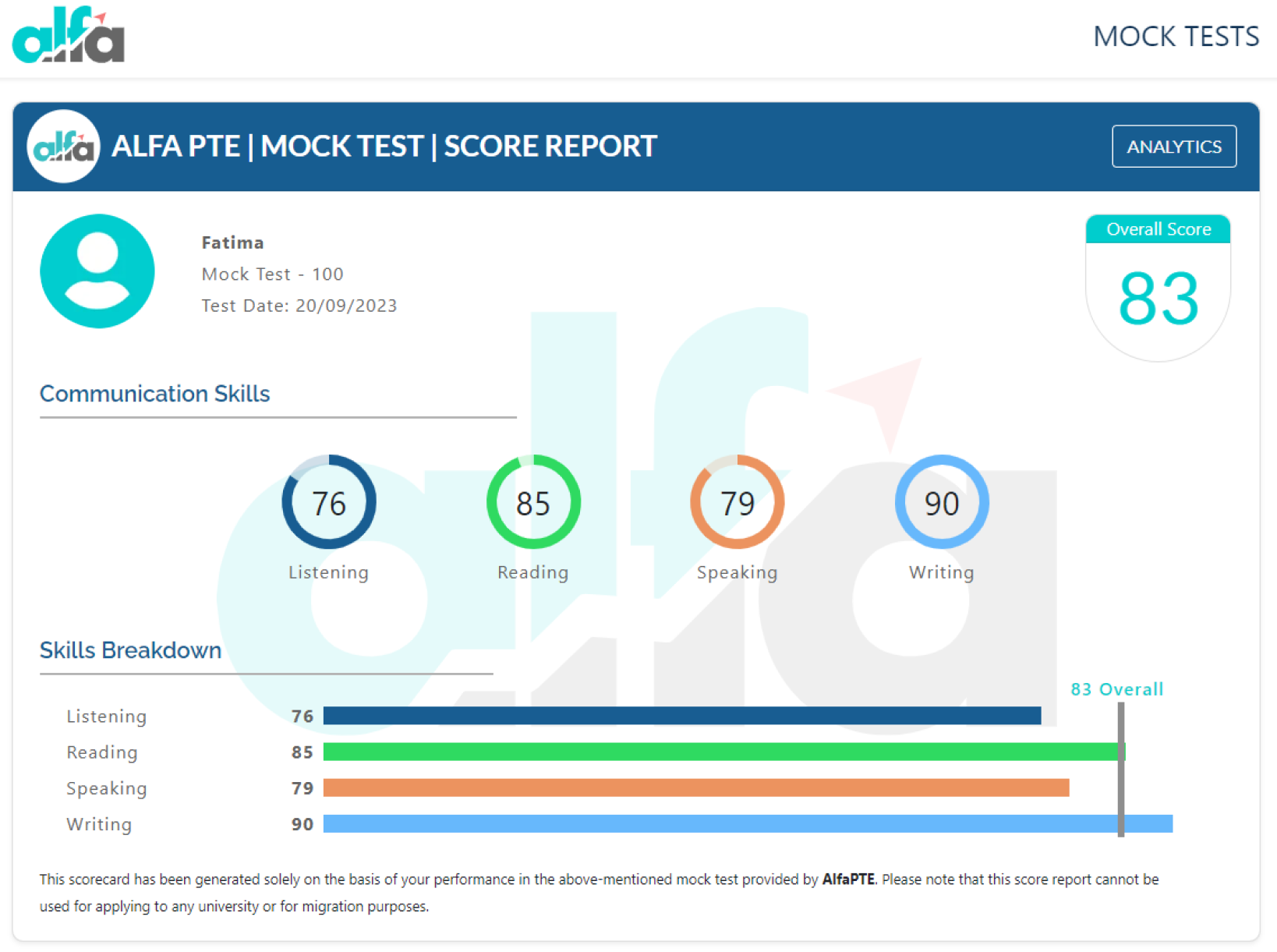Click the bold 'AlfaPTE' in the disclaimer
Screen dimensions: 1277x952
(x=848, y=879)
